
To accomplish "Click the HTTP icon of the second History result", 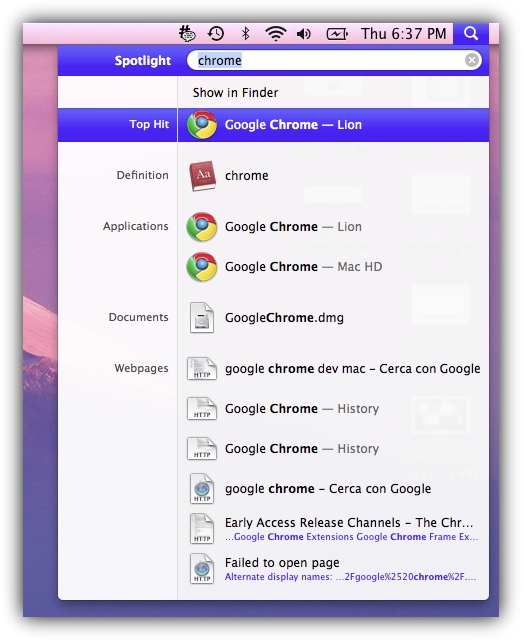I will click(202, 449).
